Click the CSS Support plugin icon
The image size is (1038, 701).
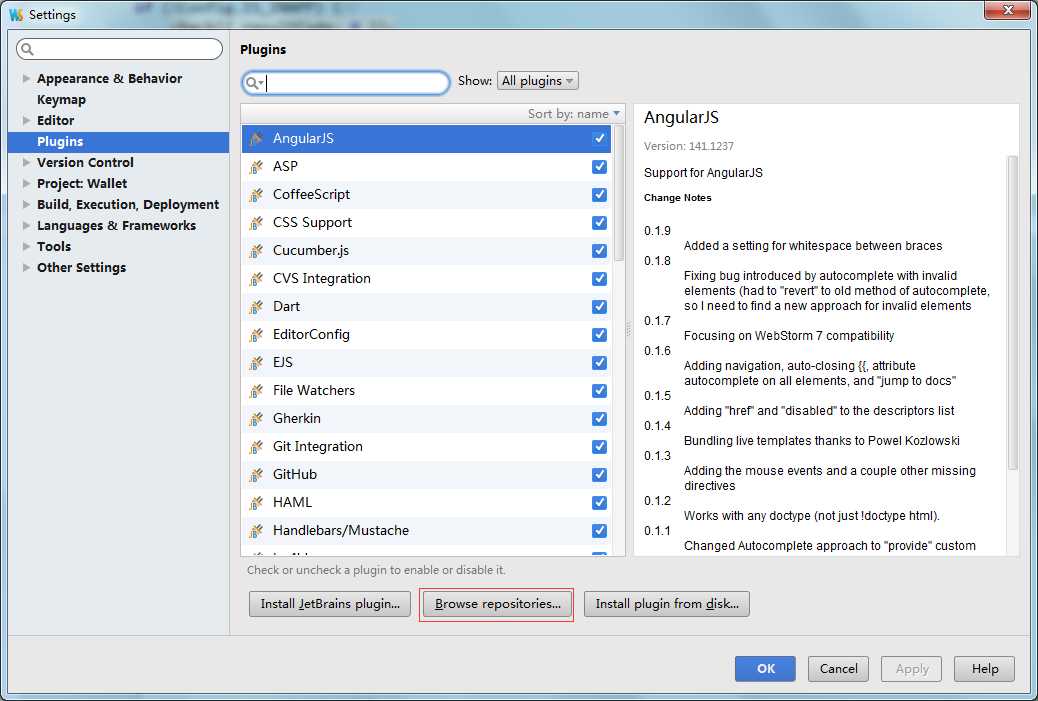point(256,222)
